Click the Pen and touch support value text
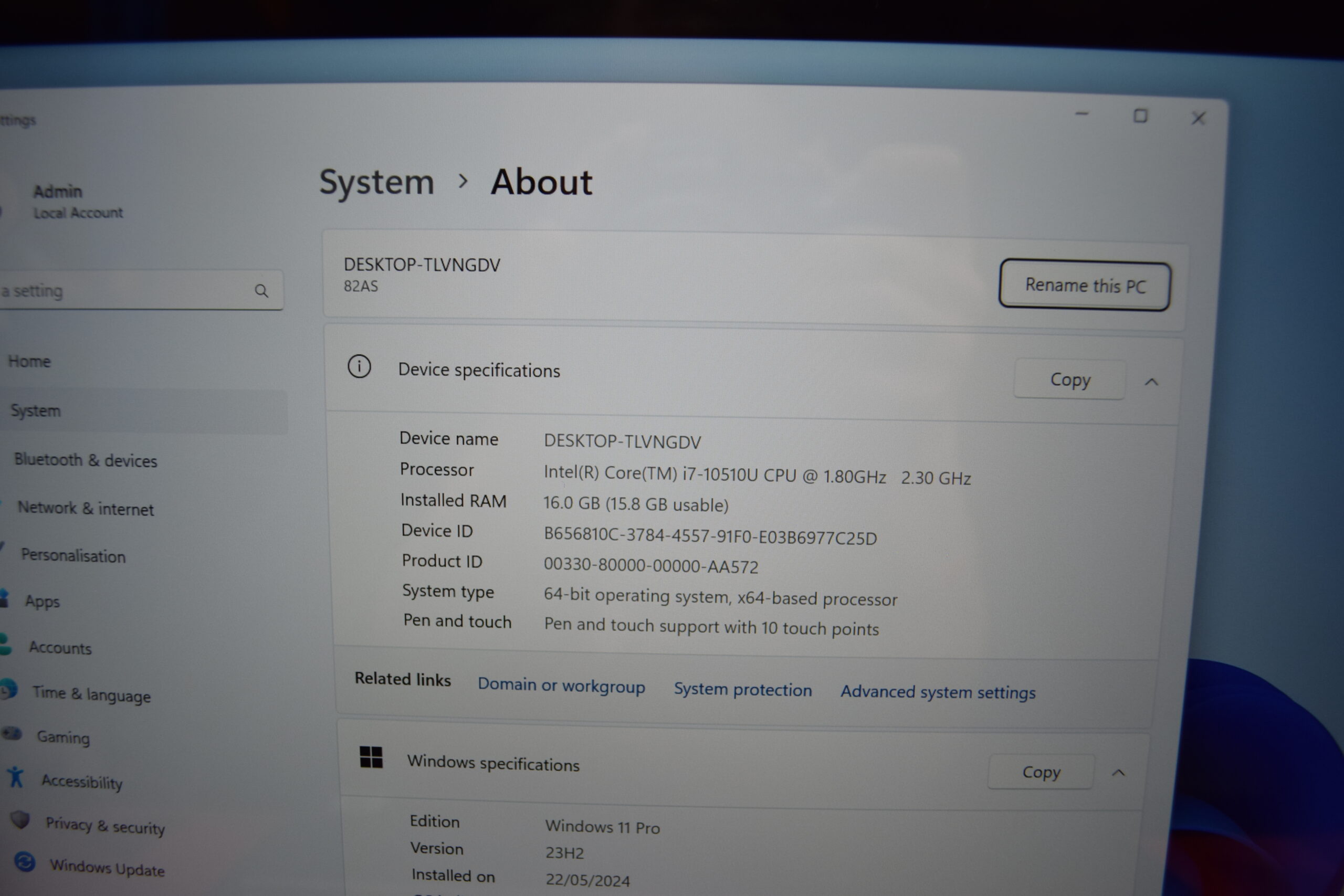The height and width of the screenshot is (896, 1344). (711, 626)
